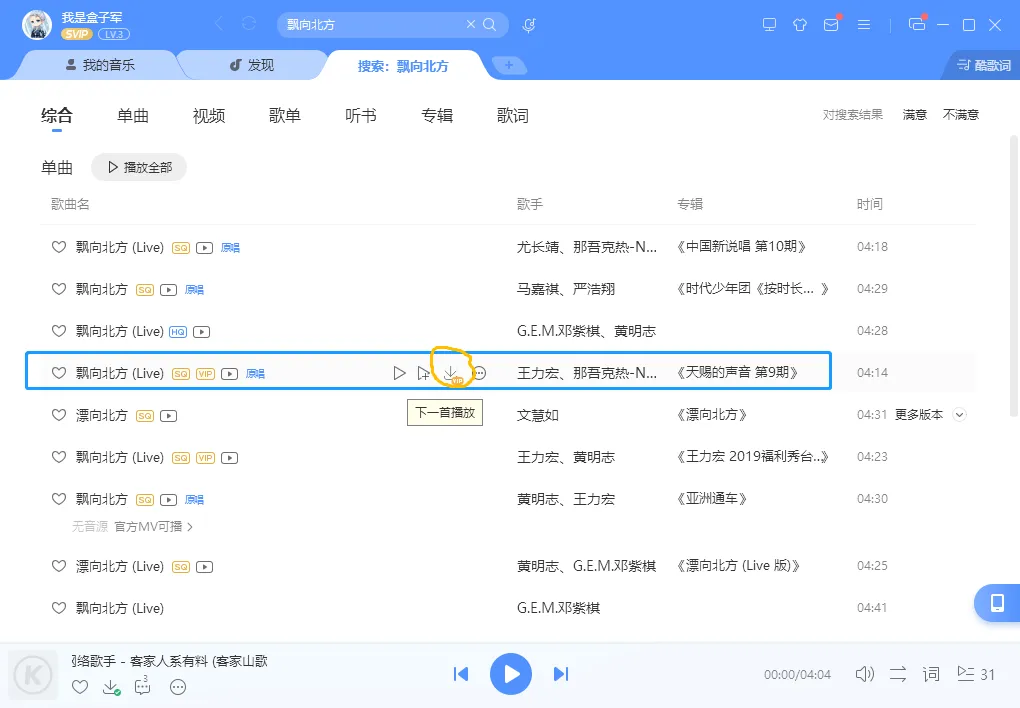The width and height of the screenshot is (1020, 708).
Task: Open comments for current song
Action: [x=142, y=686]
